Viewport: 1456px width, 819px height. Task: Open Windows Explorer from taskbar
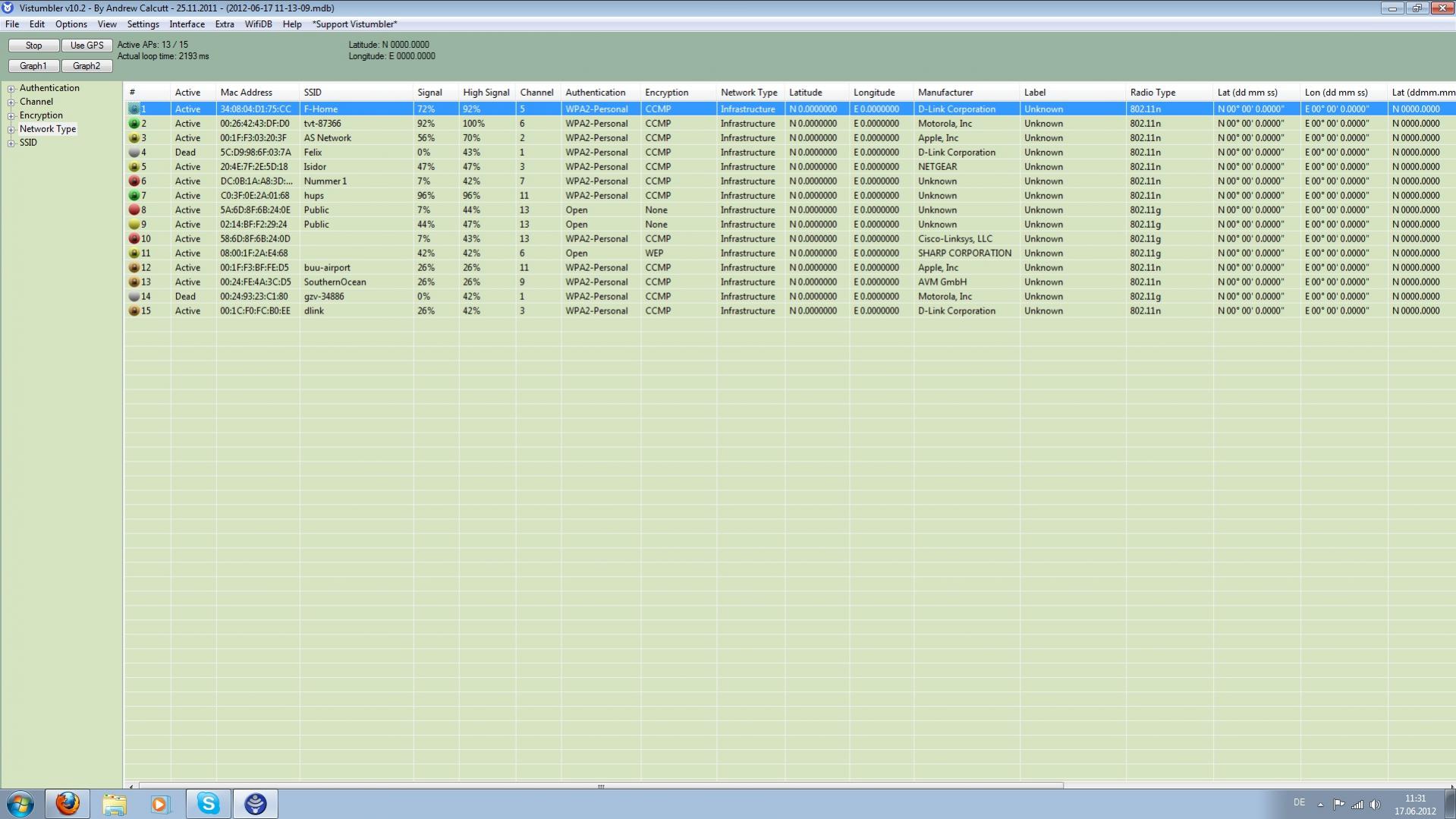tap(115, 804)
